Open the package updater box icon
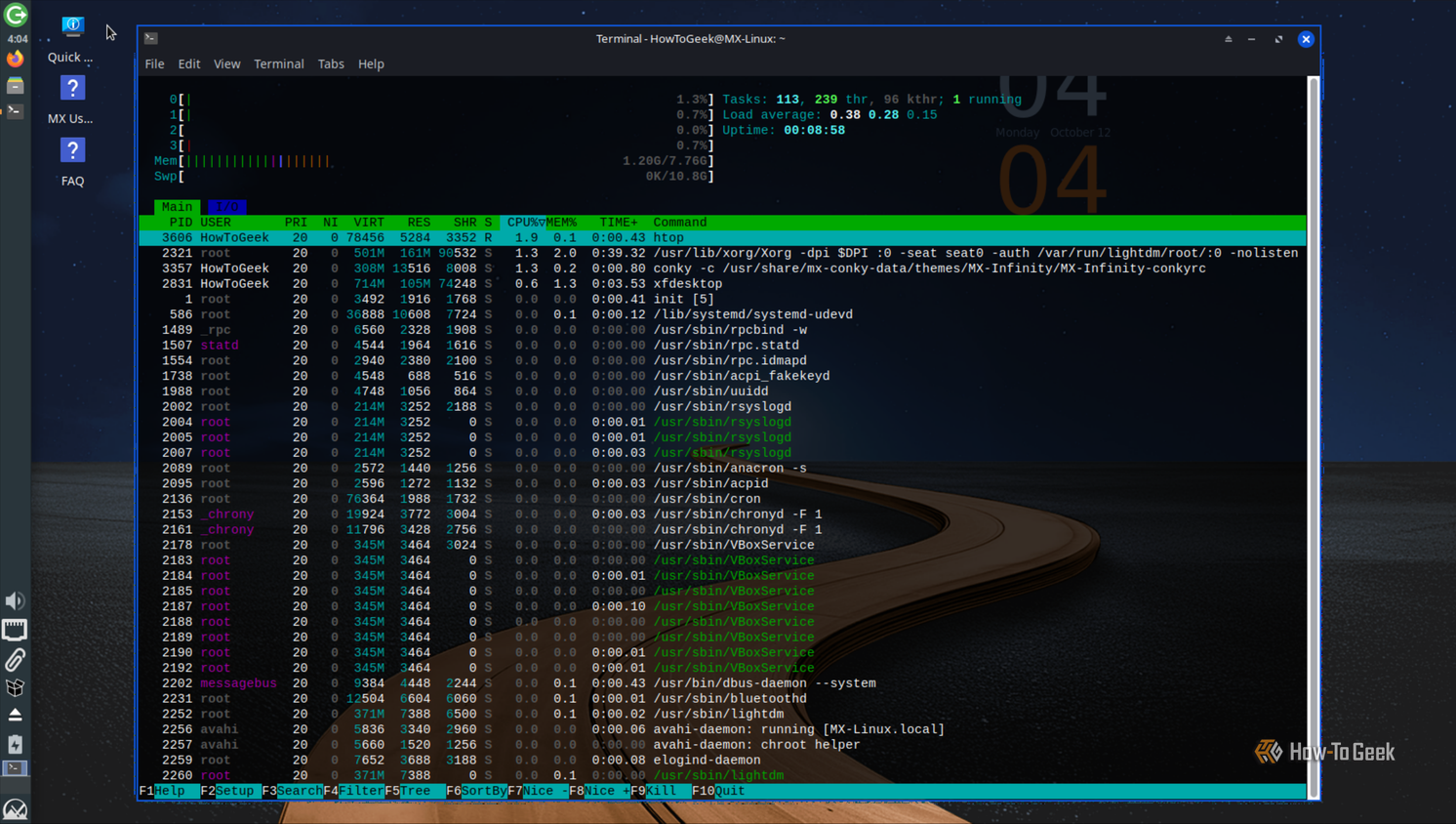This screenshot has height=824, width=1456. pyautogui.click(x=15, y=688)
